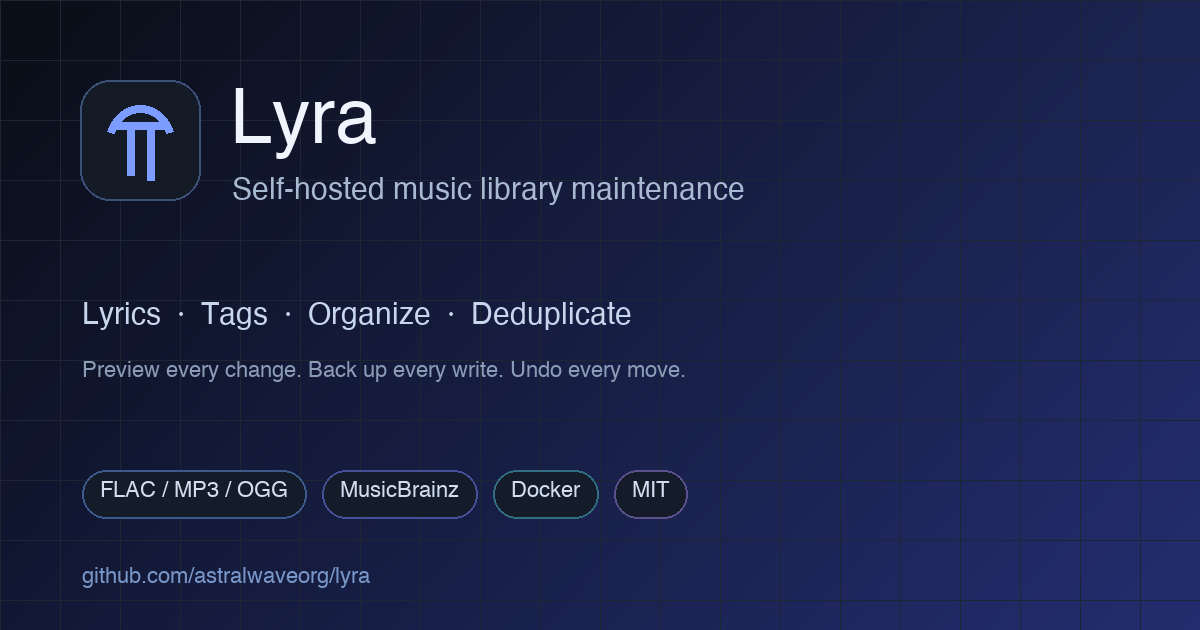
Task: Click the MusicBrainz badge
Action: (x=400, y=494)
